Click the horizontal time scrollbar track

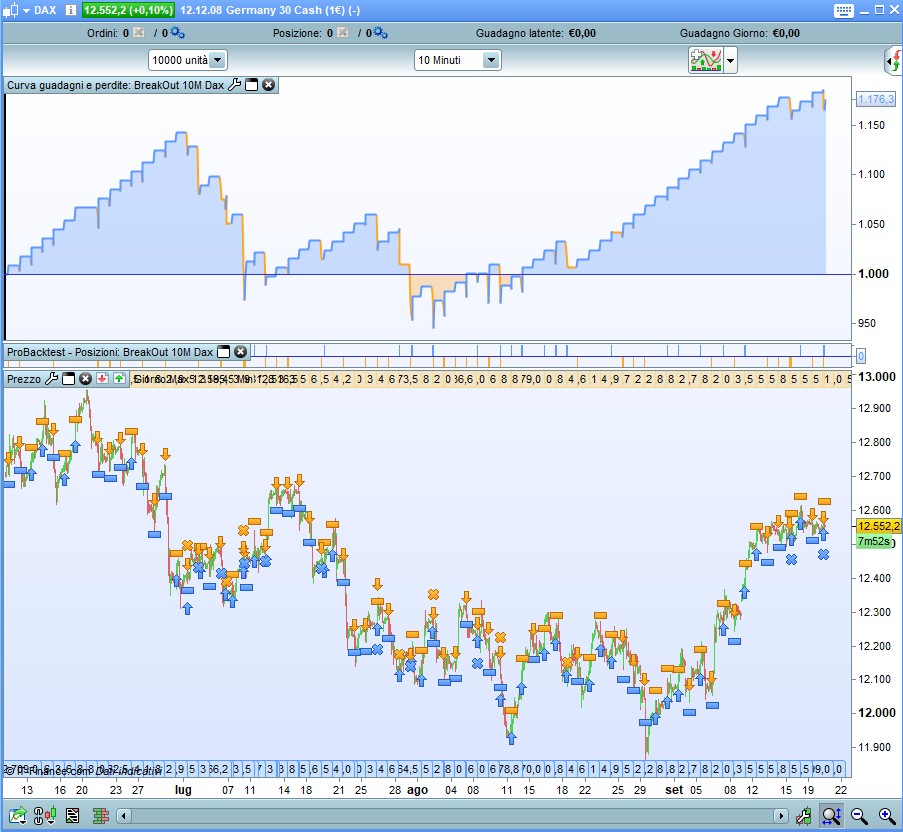452,815
